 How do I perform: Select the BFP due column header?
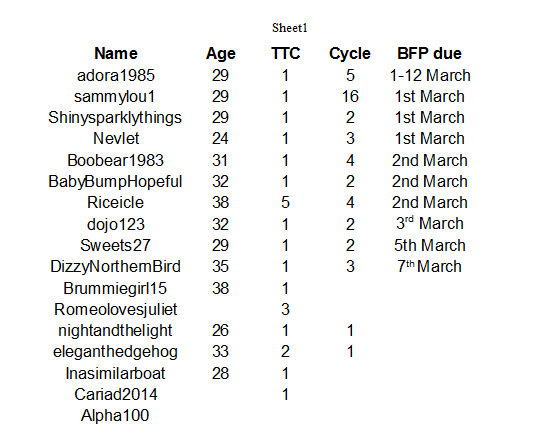click(429, 53)
